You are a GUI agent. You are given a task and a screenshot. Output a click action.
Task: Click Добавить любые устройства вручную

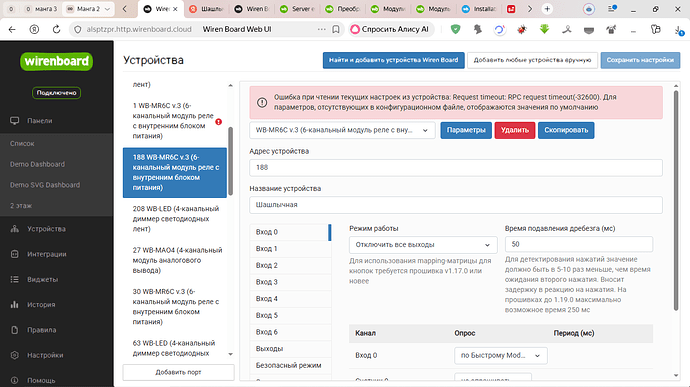[x=532, y=60]
